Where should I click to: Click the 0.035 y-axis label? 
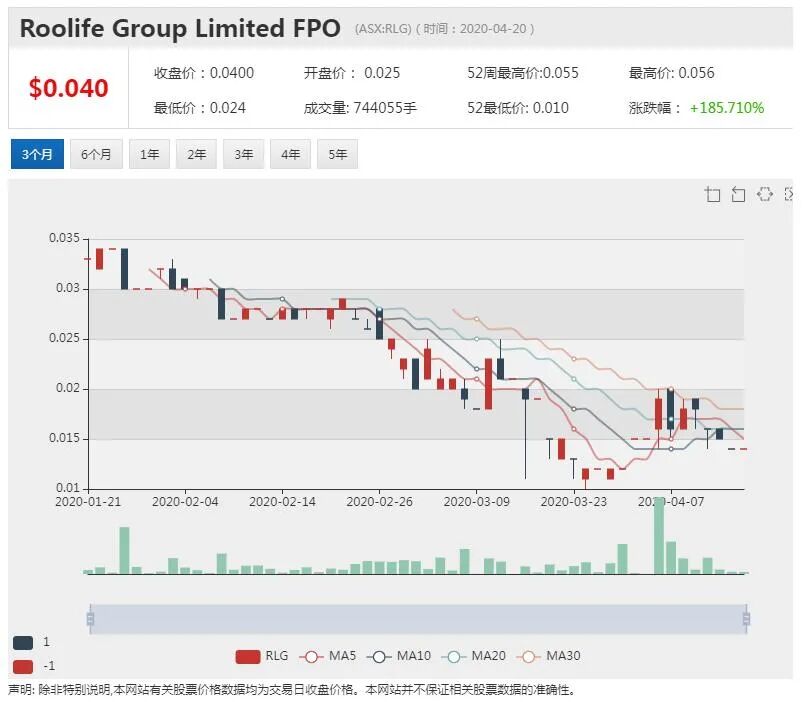(64, 238)
